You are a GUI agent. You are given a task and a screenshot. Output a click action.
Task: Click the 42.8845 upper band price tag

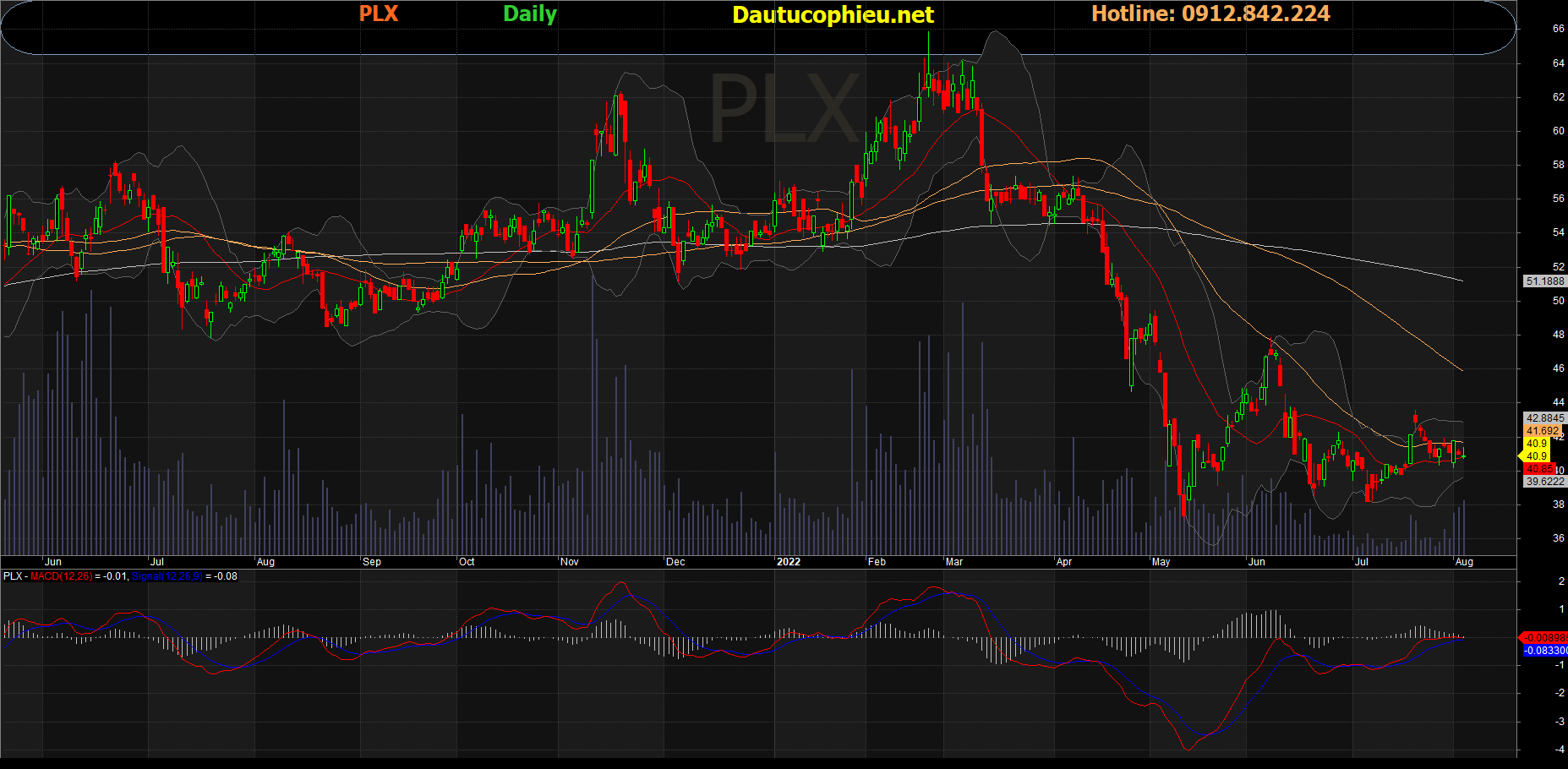1544,418
